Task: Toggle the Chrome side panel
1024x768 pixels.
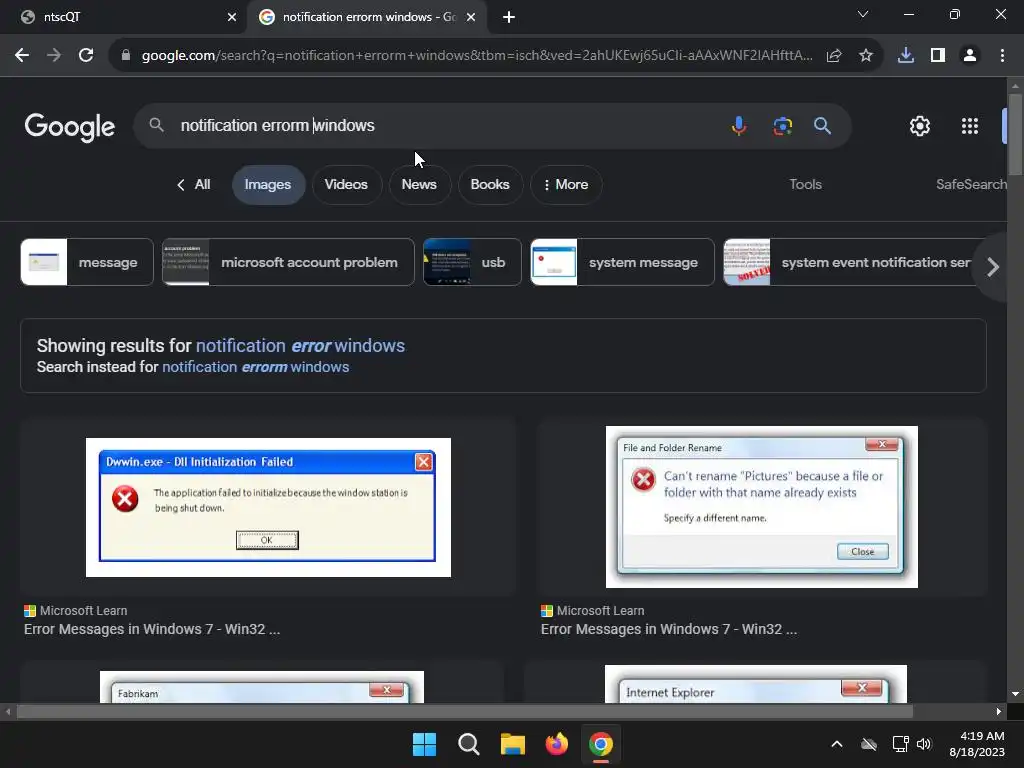Action: click(938, 56)
